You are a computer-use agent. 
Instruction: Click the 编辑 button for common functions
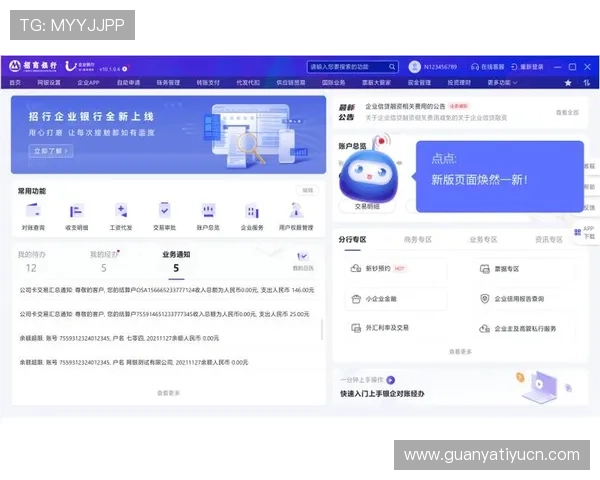tap(308, 190)
